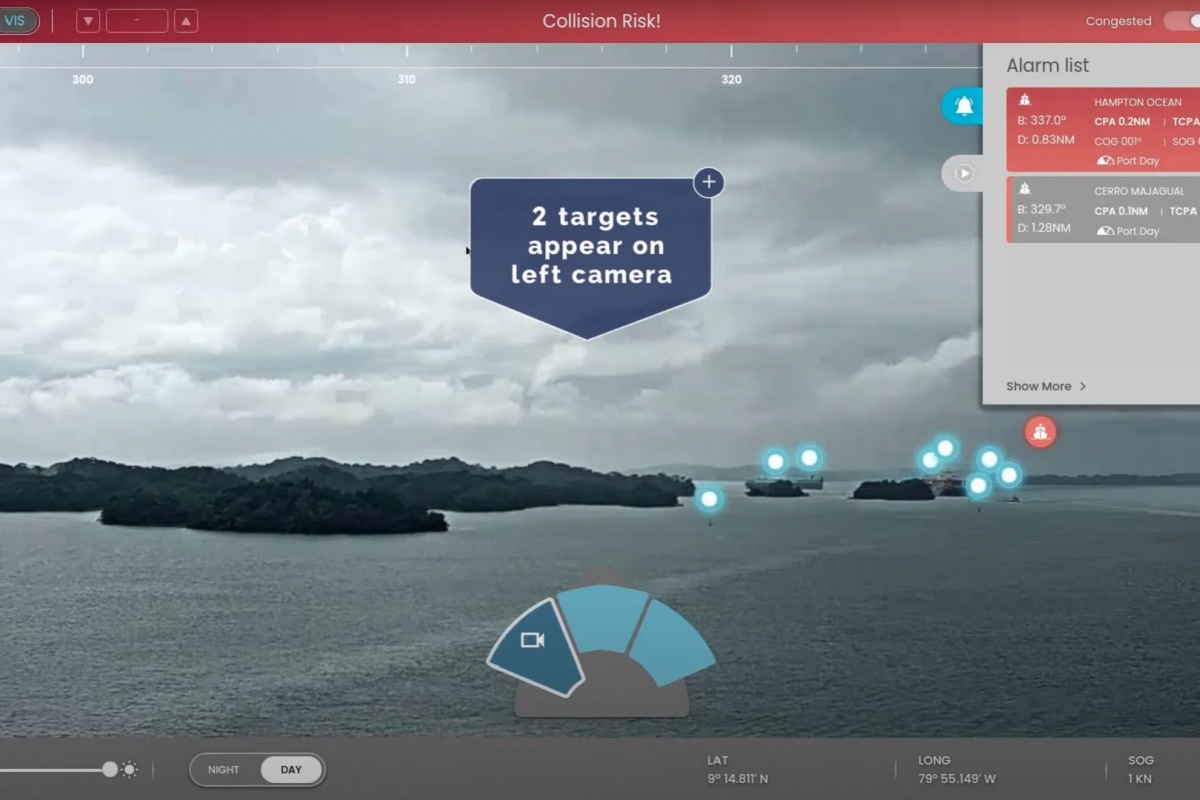Expand alarm list with Show More
The height and width of the screenshot is (800, 1200).
1046,386
